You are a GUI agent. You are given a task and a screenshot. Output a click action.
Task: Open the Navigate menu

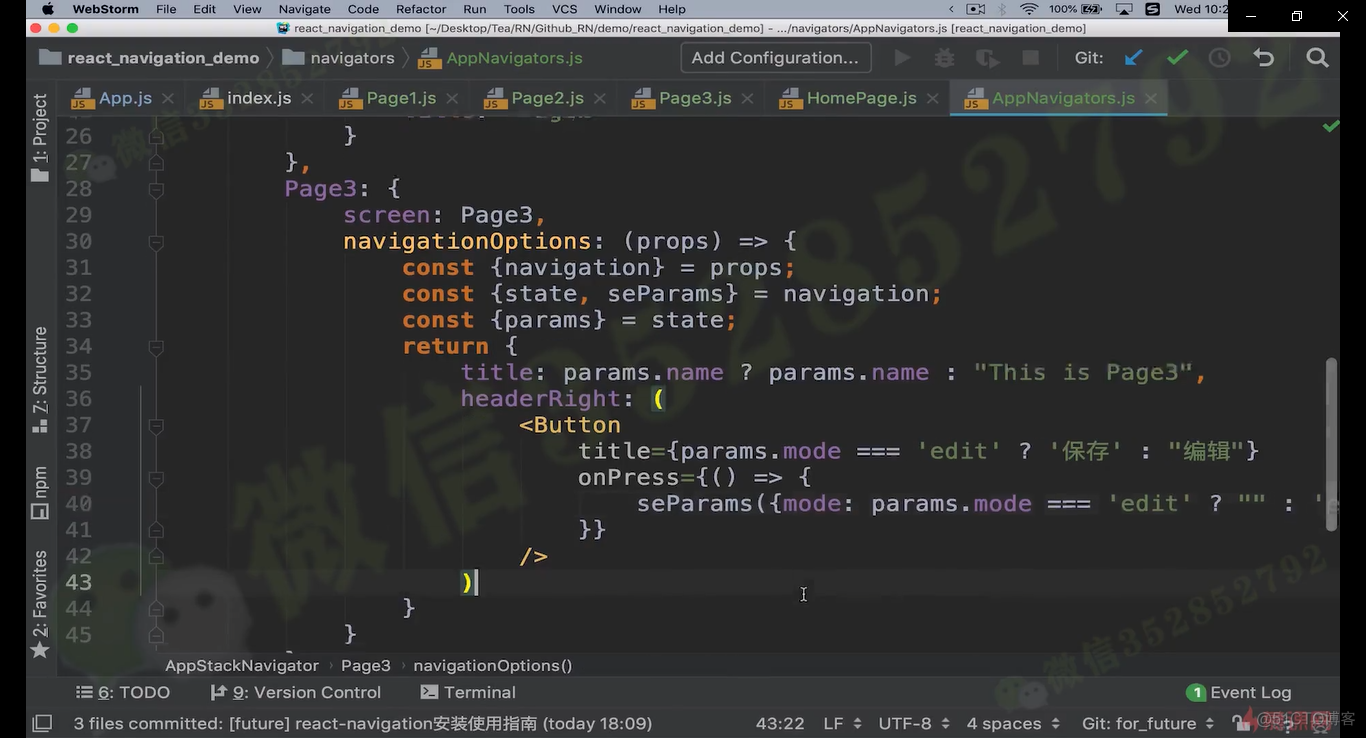[x=304, y=9]
